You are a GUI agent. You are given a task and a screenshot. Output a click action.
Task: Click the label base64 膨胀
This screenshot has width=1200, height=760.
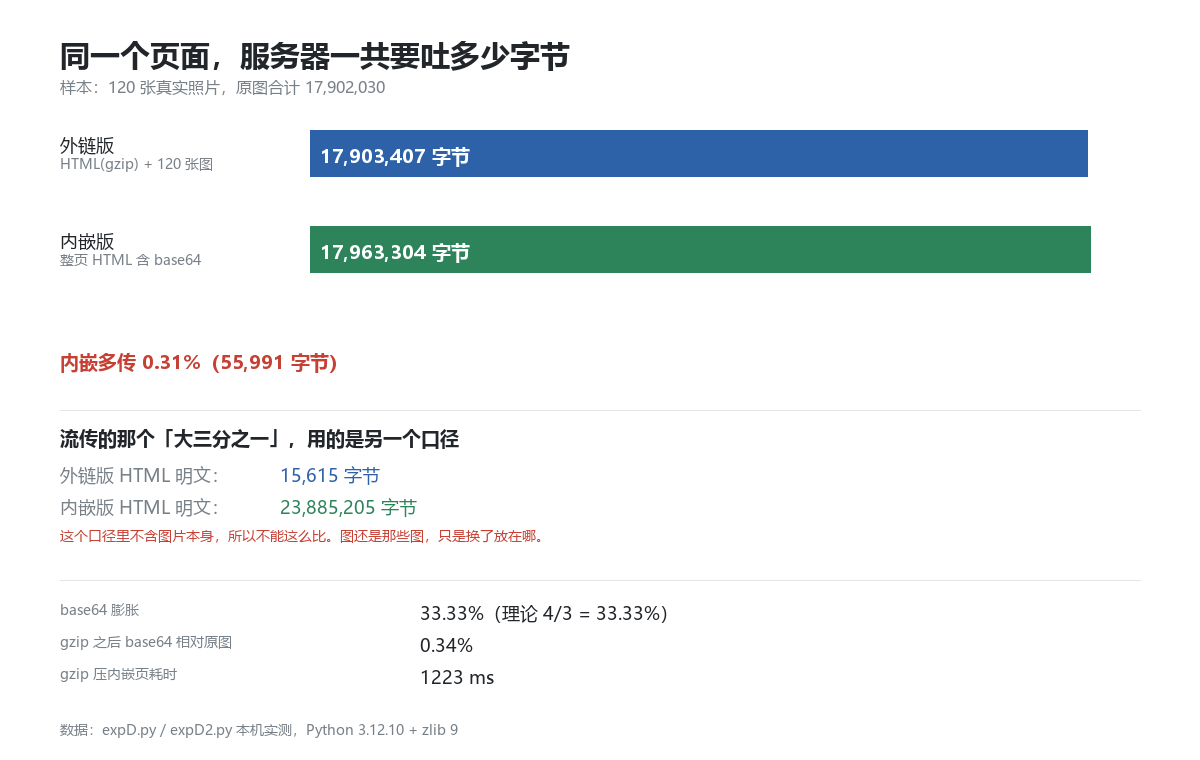pos(99,609)
